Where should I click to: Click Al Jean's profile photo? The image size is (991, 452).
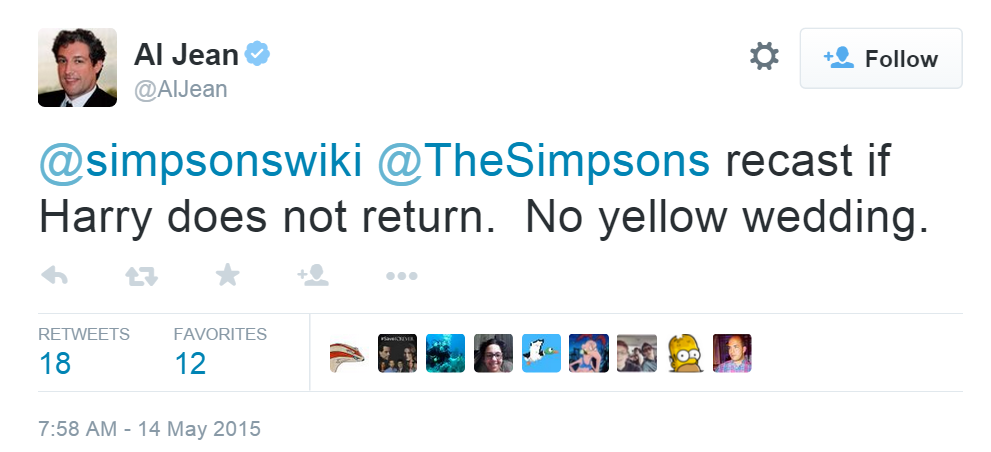(x=77, y=67)
